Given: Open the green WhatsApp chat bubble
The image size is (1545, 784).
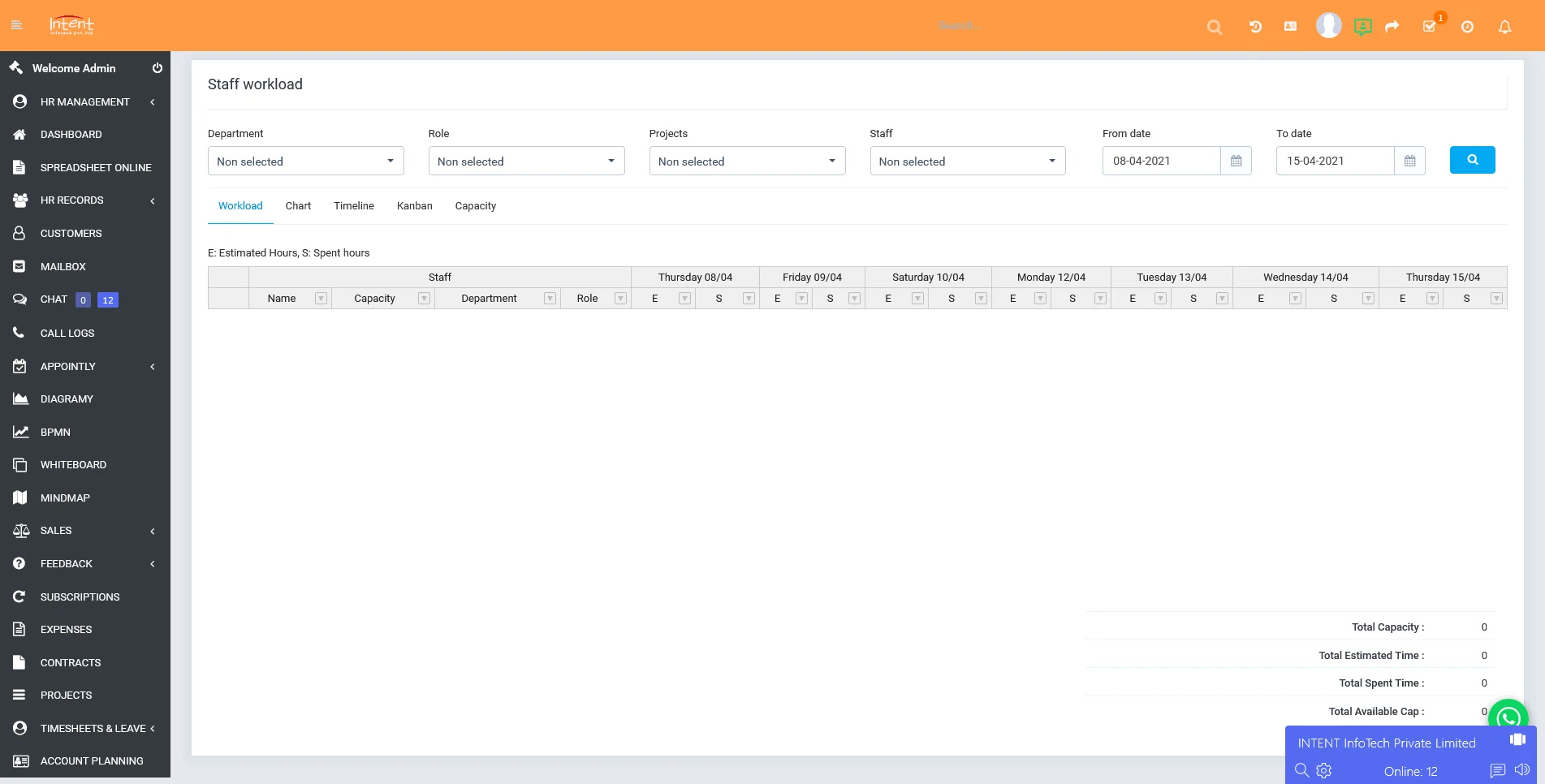Looking at the screenshot, I should pyautogui.click(x=1508, y=718).
